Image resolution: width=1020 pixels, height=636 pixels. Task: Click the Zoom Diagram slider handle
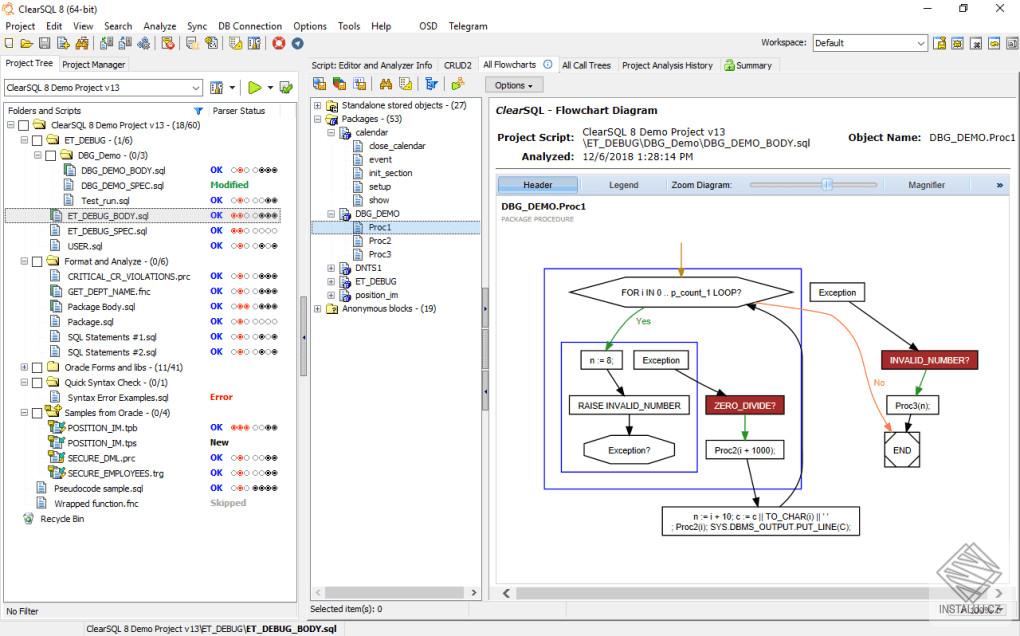[x=827, y=185]
